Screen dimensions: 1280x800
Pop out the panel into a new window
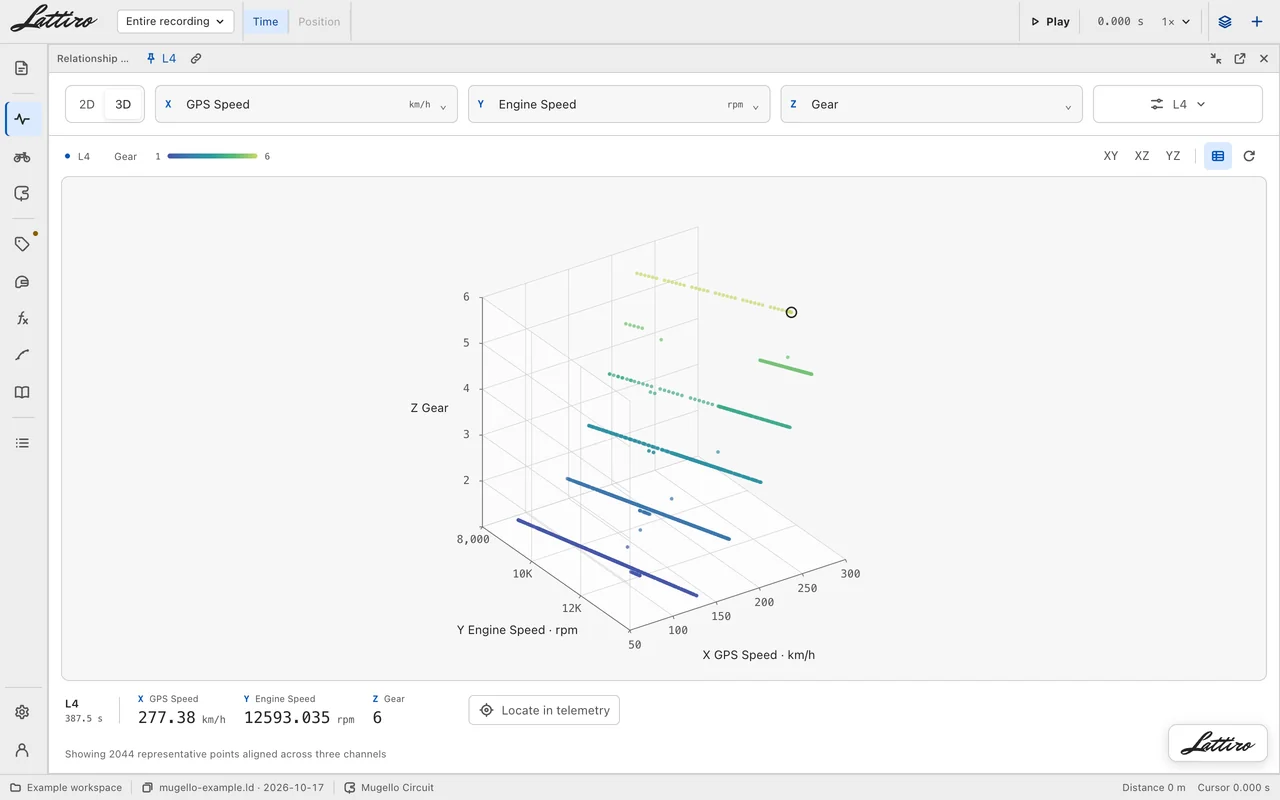(1240, 59)
